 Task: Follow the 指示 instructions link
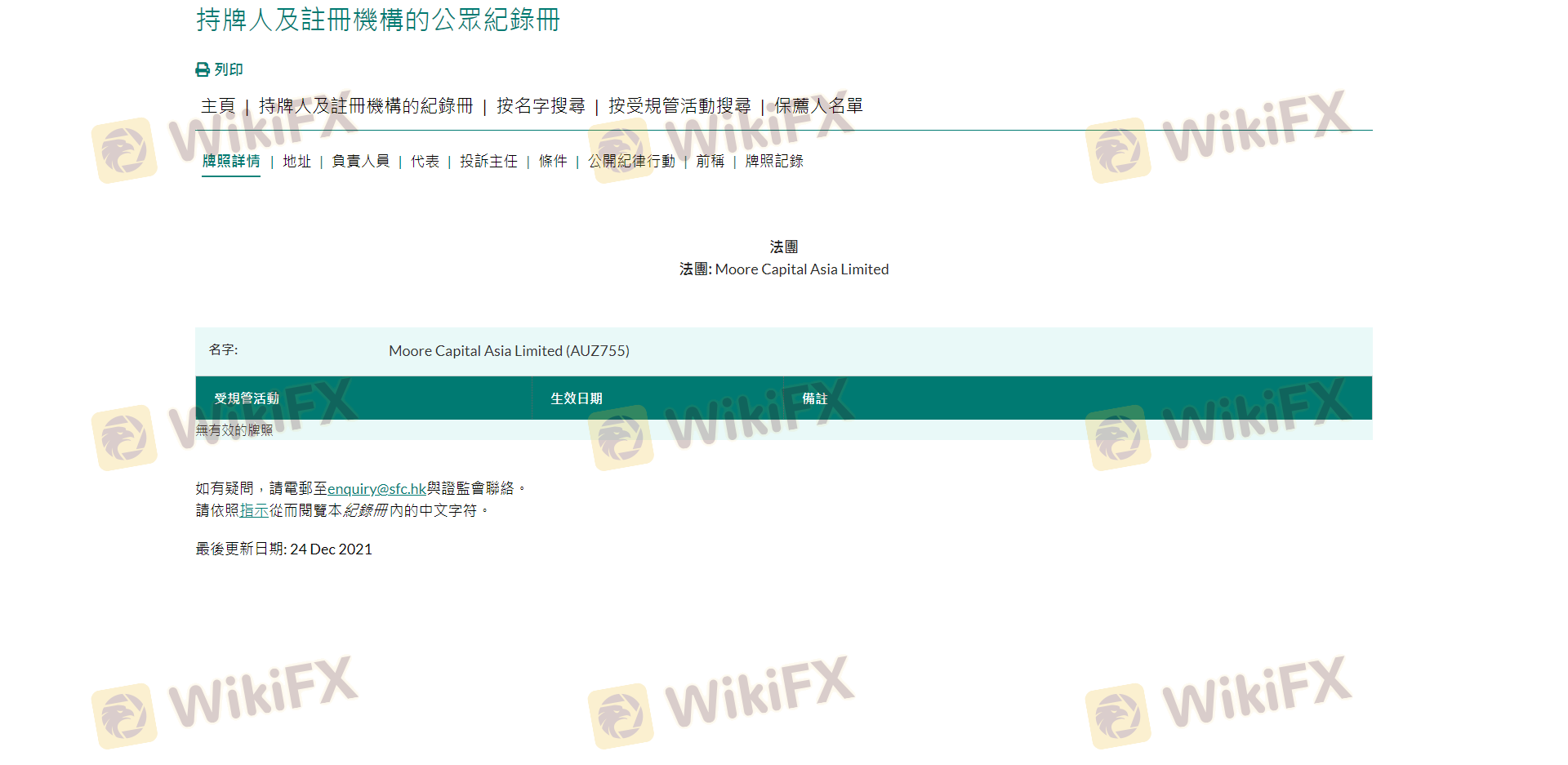(x=254, y=511)
